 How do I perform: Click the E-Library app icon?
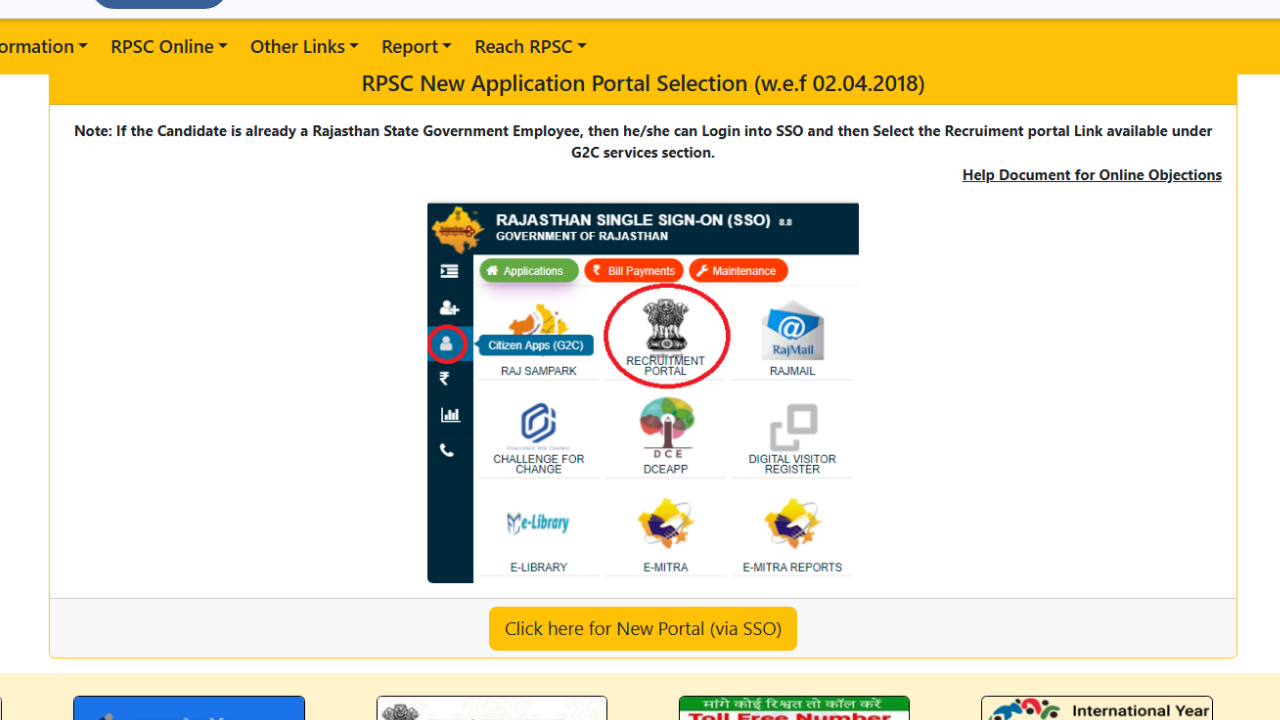[538, 523]
